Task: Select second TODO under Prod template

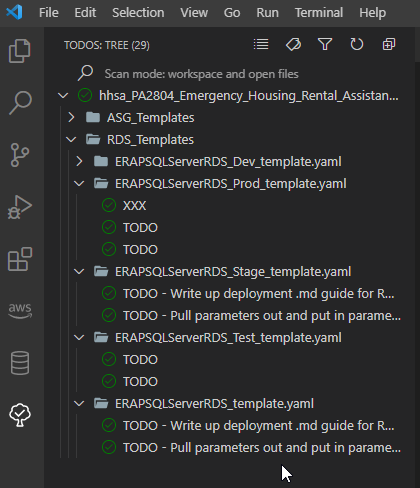Action: pos(140,250)
